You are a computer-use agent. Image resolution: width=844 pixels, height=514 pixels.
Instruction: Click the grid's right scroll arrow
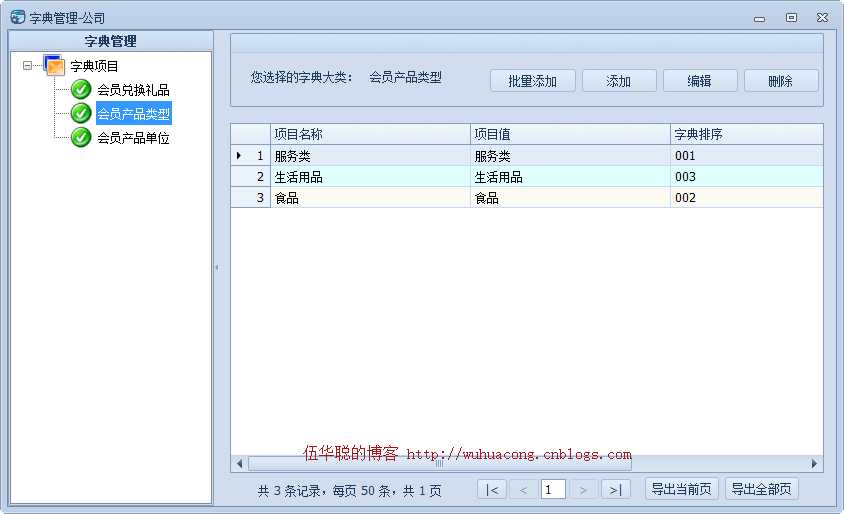[814, 463]
